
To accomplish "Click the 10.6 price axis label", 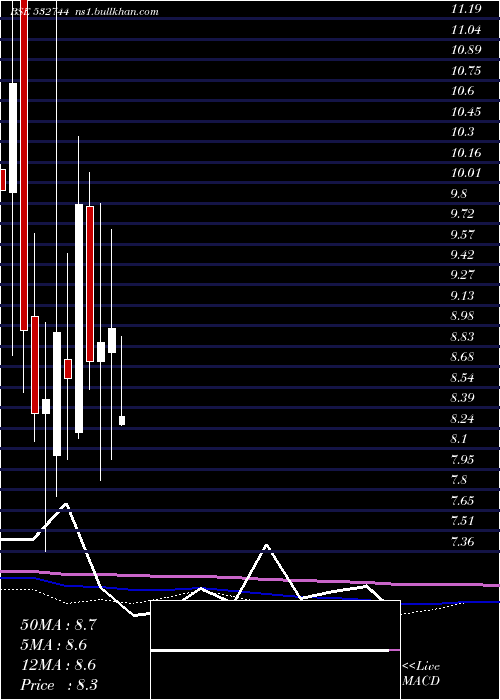I will (x=462, y=91).
